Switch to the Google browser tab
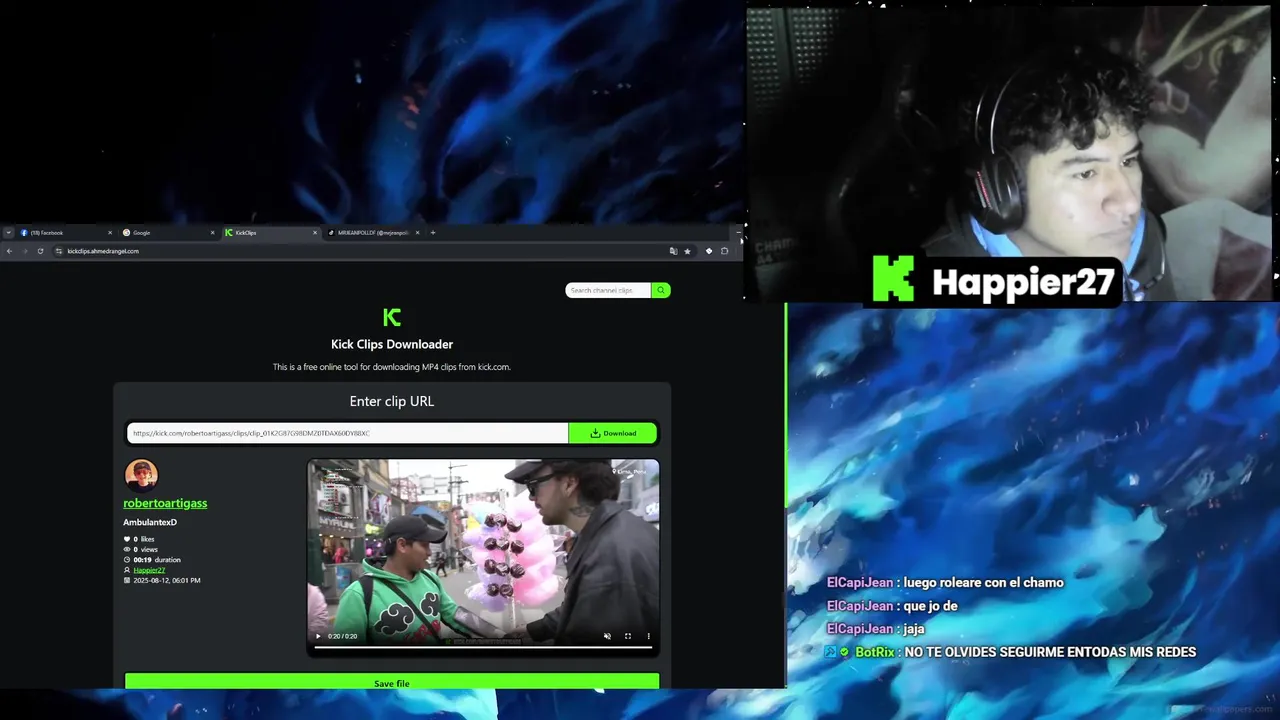Screen dimensions: 1280x720 coord(168,232)
